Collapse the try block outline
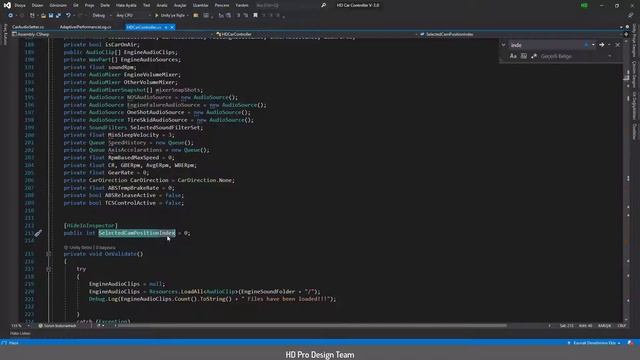This screenshot has height=360, width=640. point(49,269)
